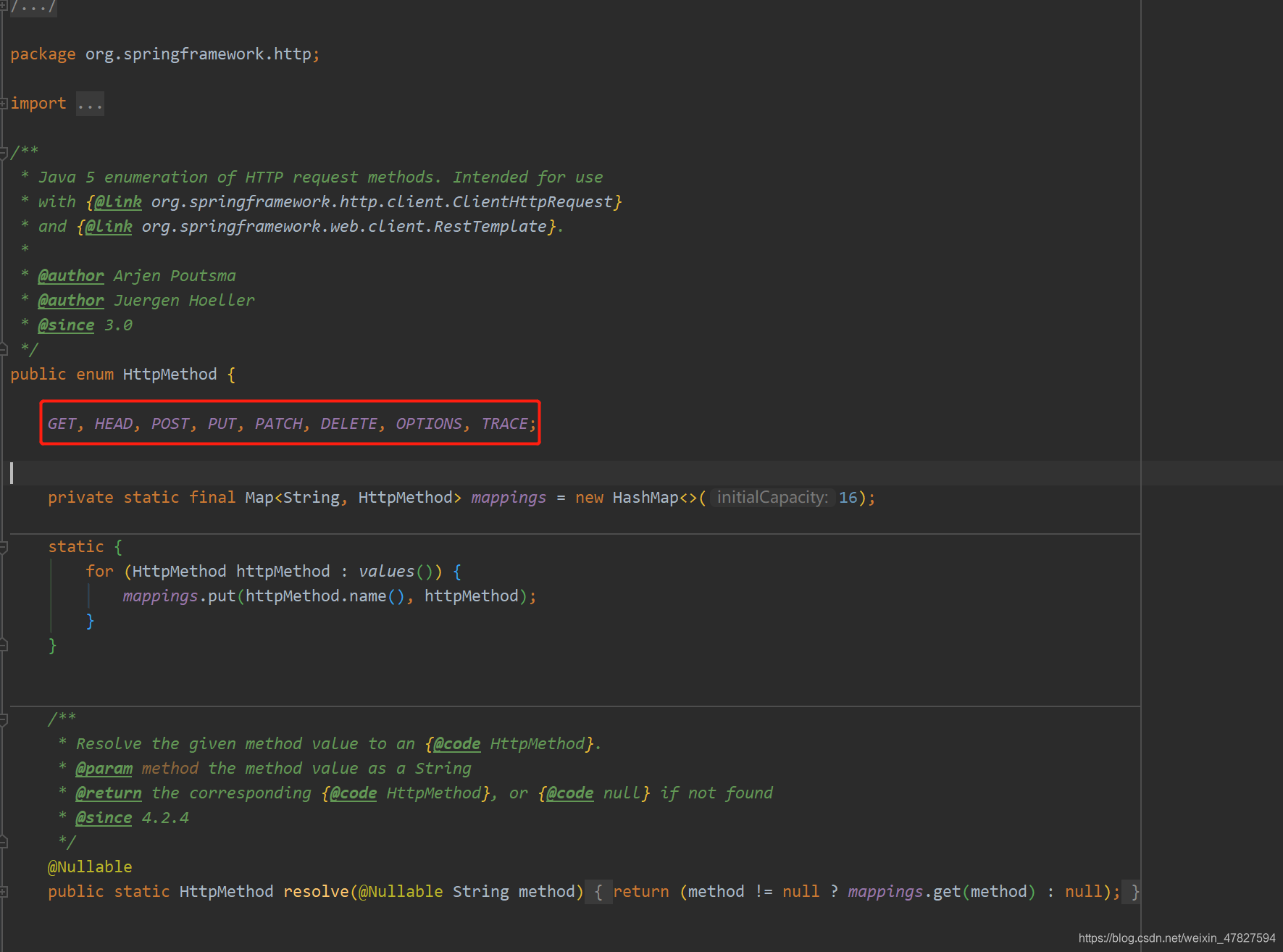Viewport: 1283px width, 952px height.
Task: Click the 'import' keyword
Action: (x=38, y=104)
